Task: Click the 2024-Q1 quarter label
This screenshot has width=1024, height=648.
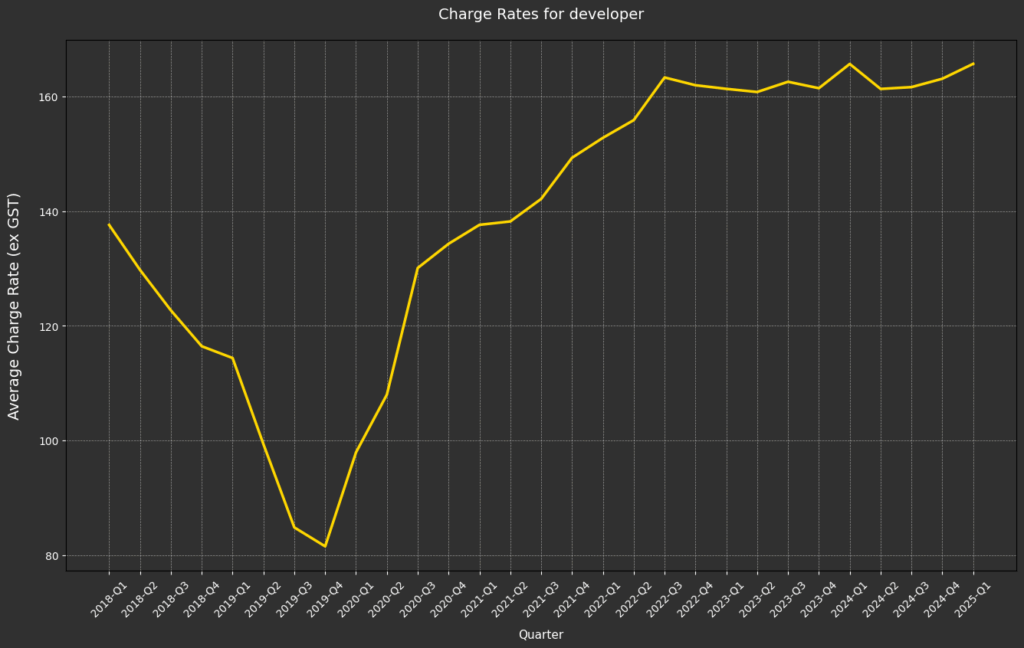Action: point(849,600)
